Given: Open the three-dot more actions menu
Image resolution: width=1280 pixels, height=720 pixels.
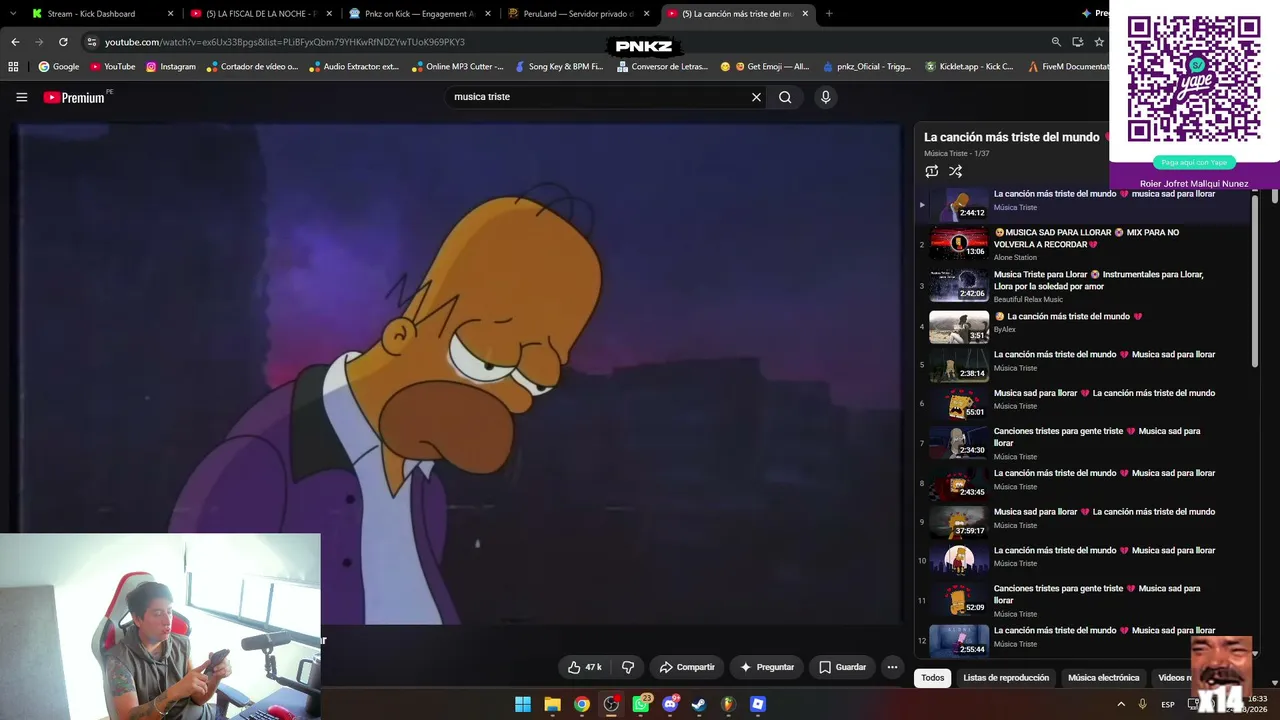Looking at the screenshot, I should [x=892, y=667].
